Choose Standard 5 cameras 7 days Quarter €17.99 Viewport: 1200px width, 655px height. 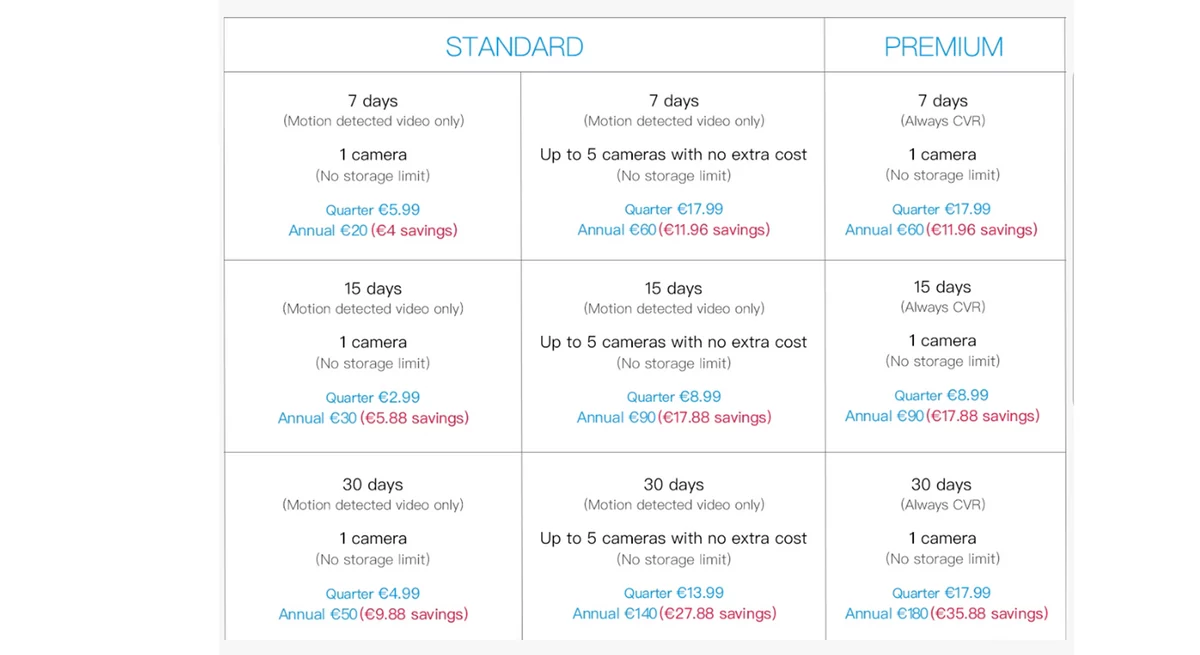pos(674,209)
